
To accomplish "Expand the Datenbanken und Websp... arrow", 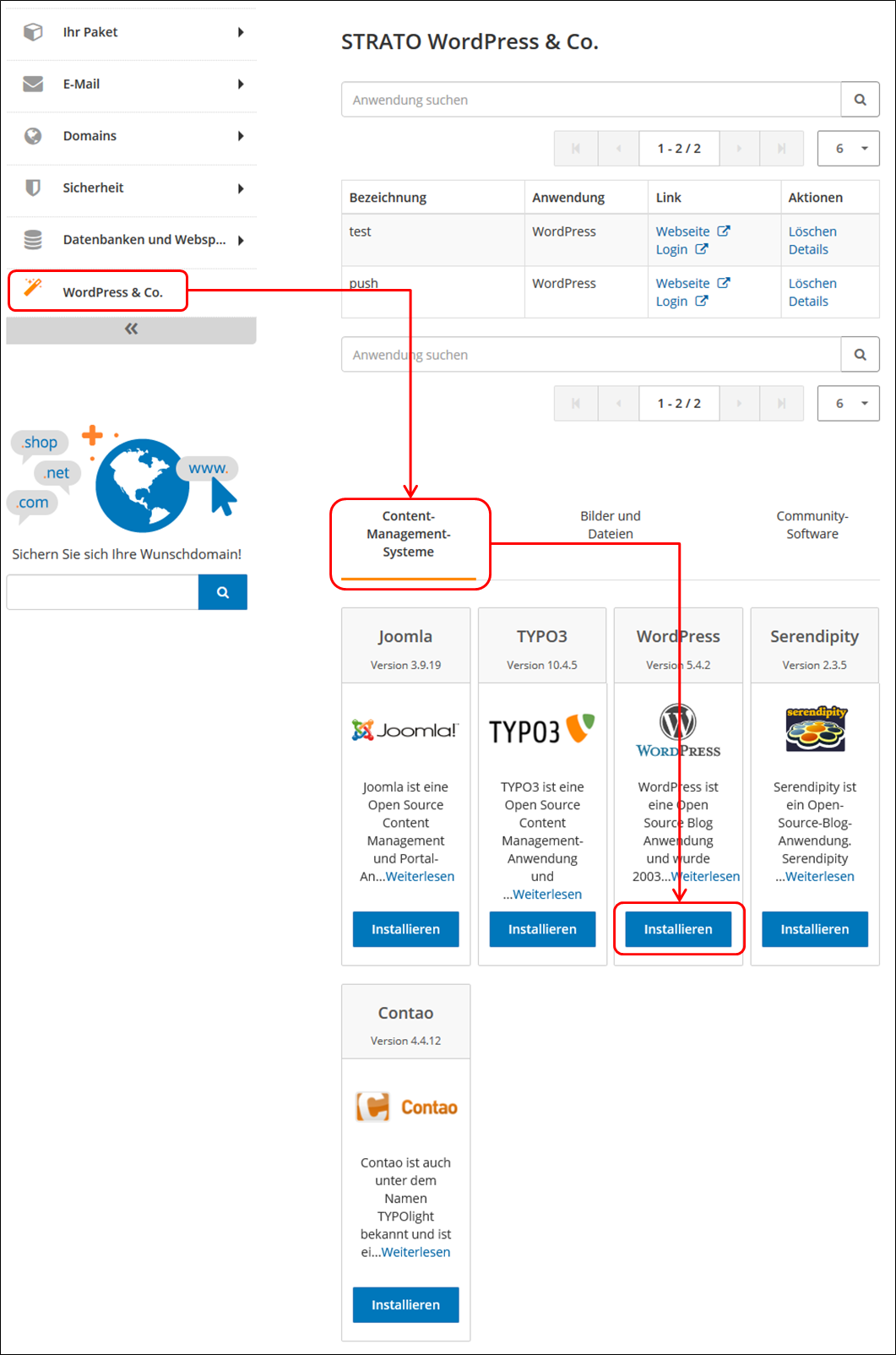I will click(x=241, y=240).
